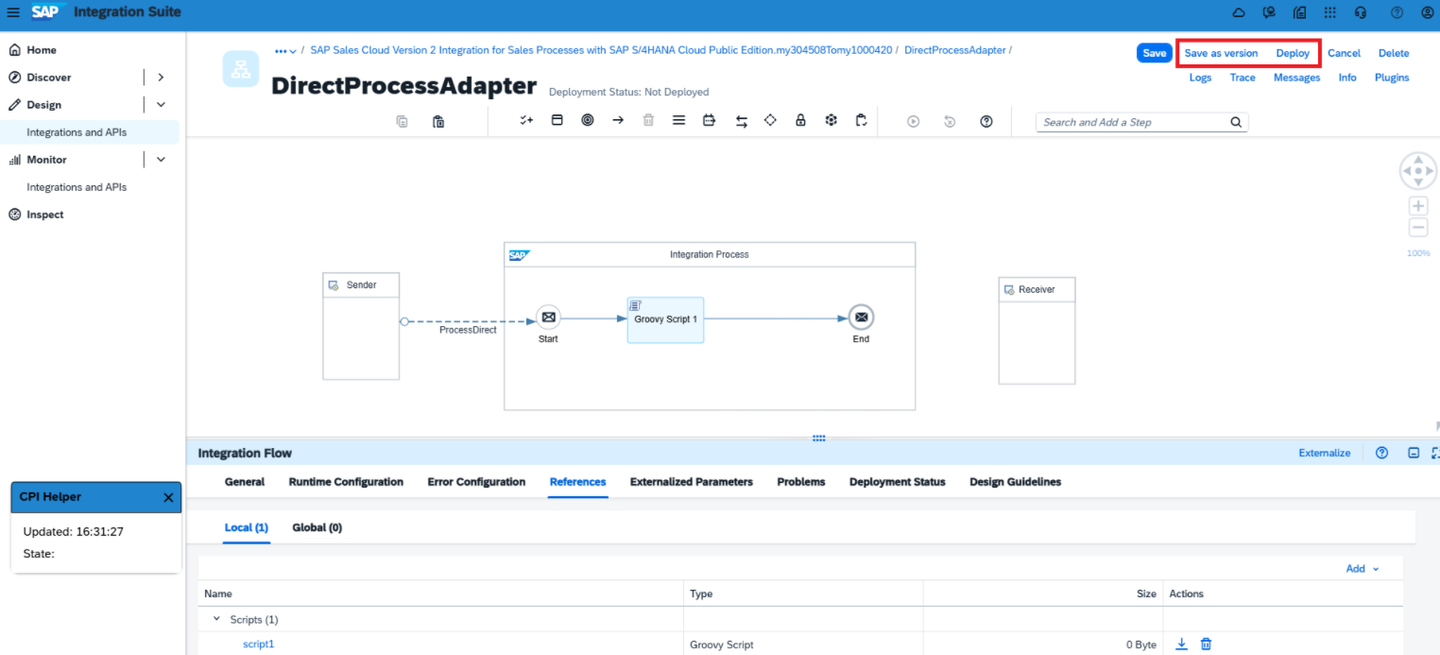Viewport: 1440px width, 655px height.
Task: Download script1 with the download icon
Action: click(1181, 644)
